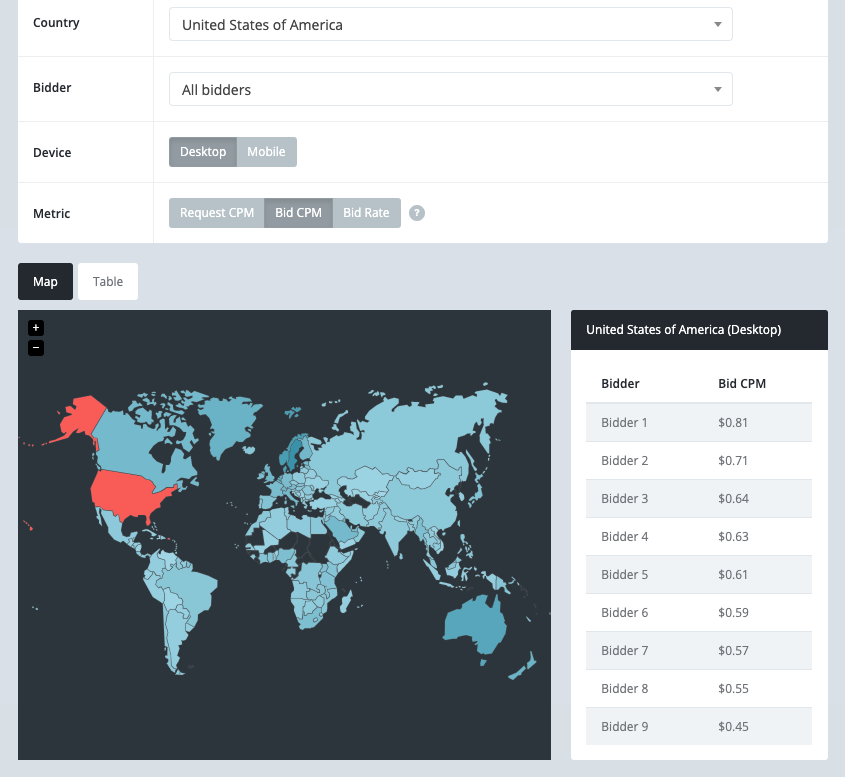Select the Map view tab
The image size is (845, 777).
click(x=44, y=281)
